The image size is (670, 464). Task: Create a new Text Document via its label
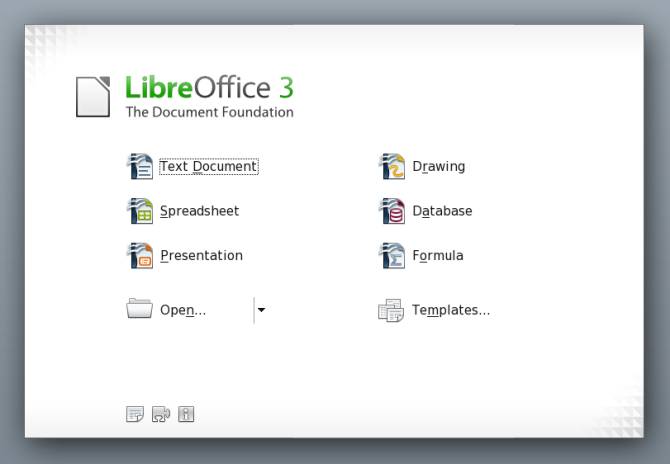coord(209,166)
